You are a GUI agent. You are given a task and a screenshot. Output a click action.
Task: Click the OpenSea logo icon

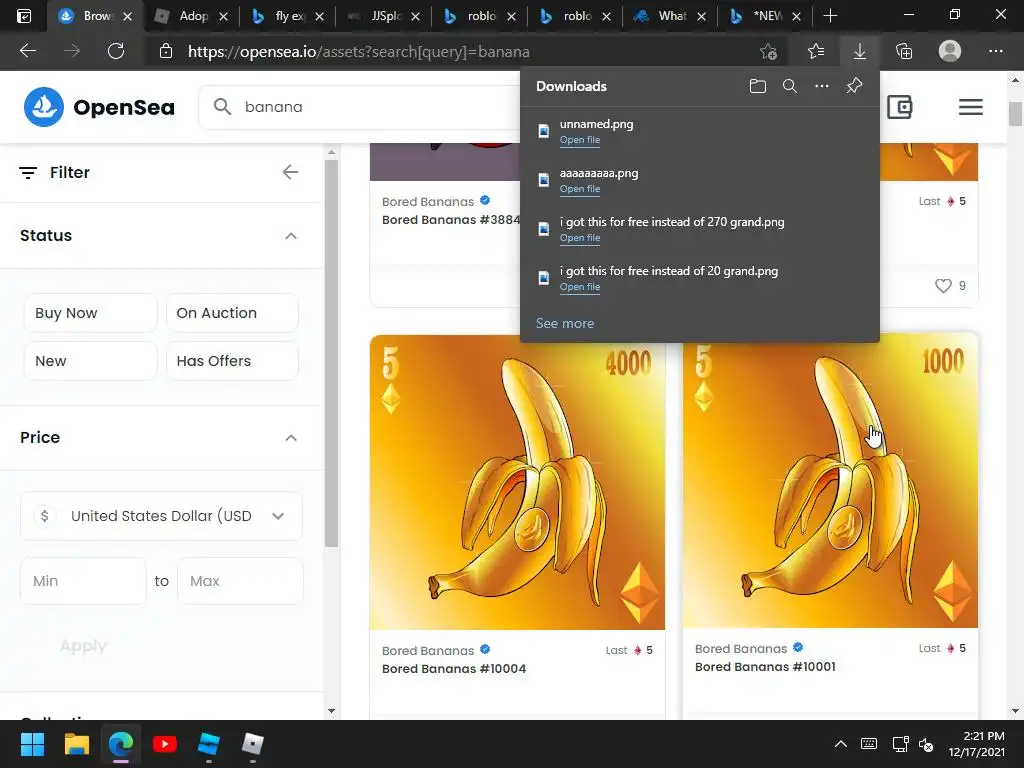coord(44,107)
